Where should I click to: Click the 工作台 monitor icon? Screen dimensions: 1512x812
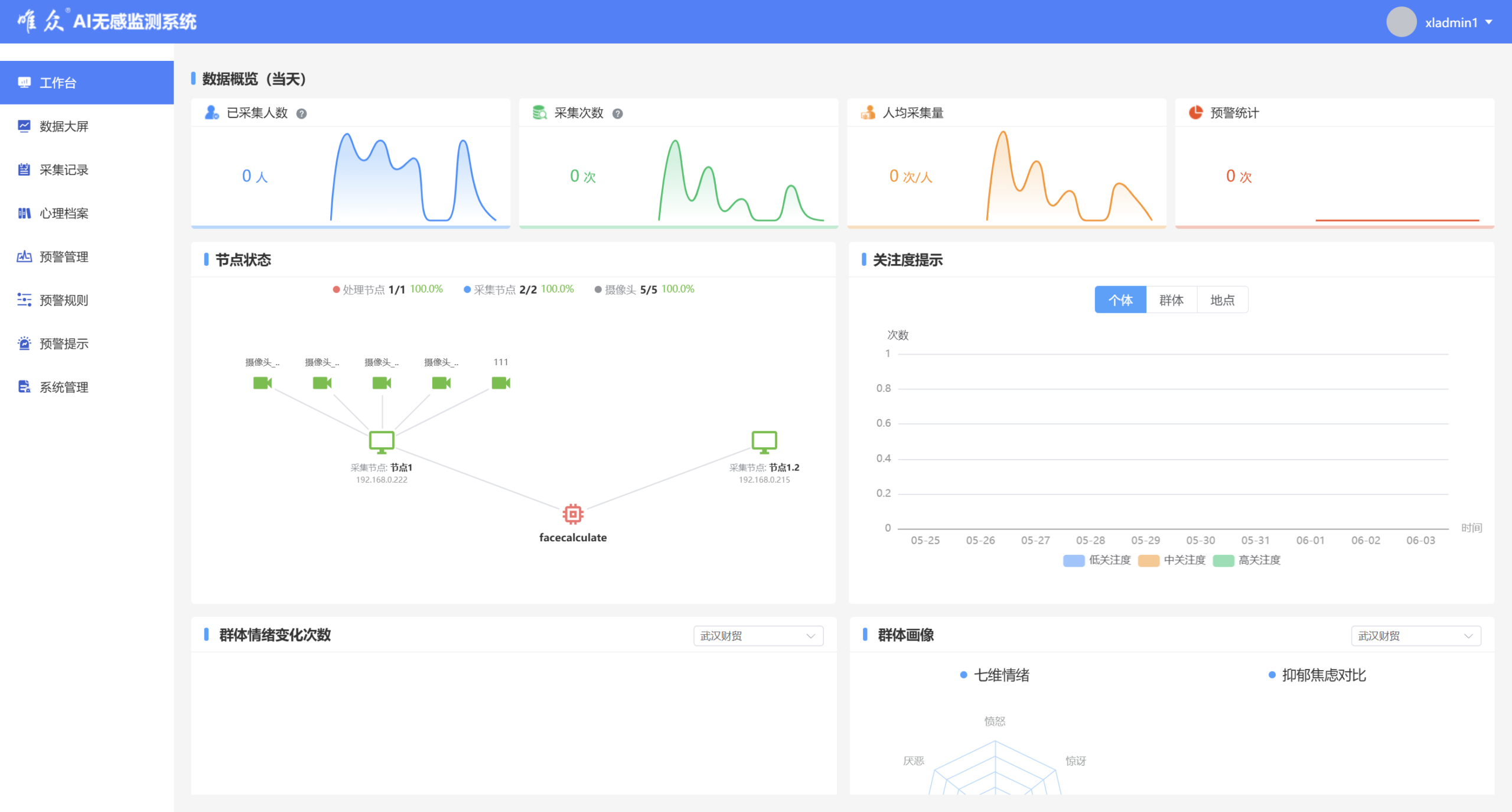pos(24,83)
